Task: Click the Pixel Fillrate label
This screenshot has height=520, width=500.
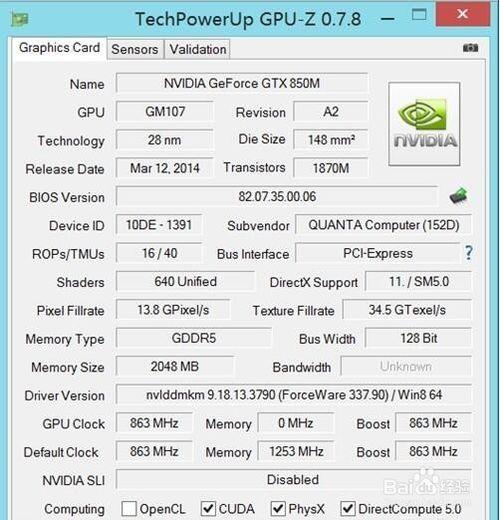Action: (x=70, y=311)
